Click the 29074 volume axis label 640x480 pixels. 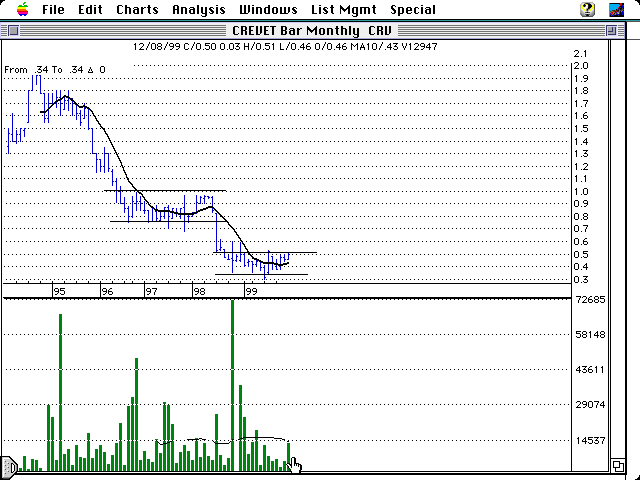coord(590,405)
